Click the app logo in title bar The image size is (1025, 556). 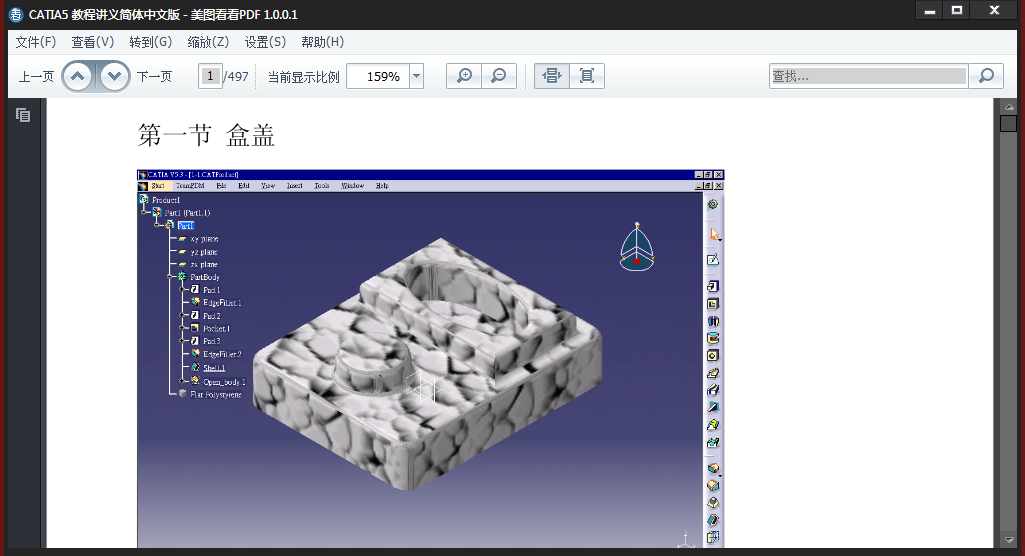pos(16,14)
